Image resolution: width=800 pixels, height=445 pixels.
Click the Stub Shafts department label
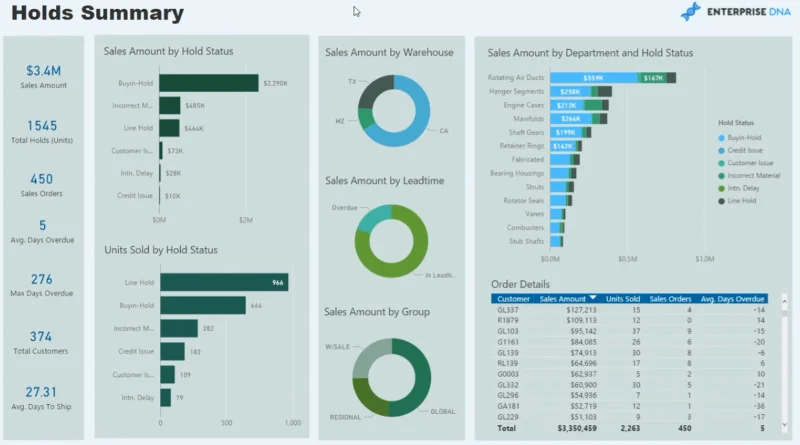[x=526, y=241]
